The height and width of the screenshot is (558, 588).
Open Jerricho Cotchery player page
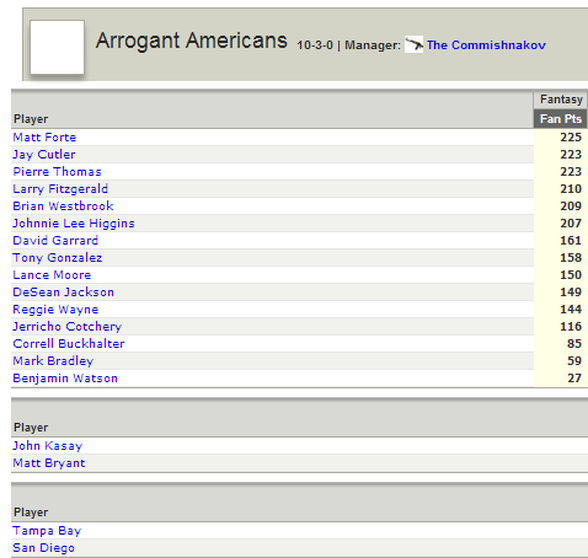[67, 327]
